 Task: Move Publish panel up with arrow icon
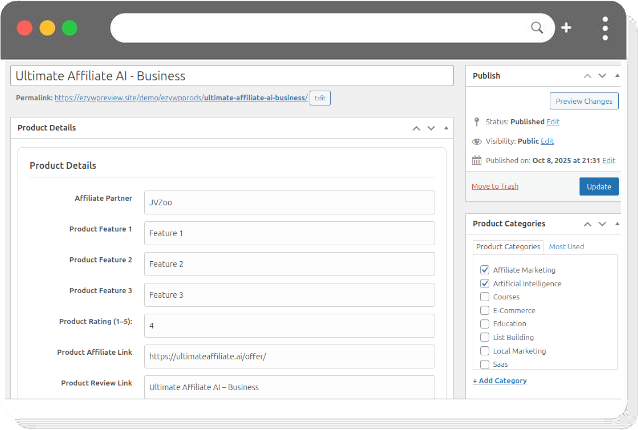pos(585,76)
